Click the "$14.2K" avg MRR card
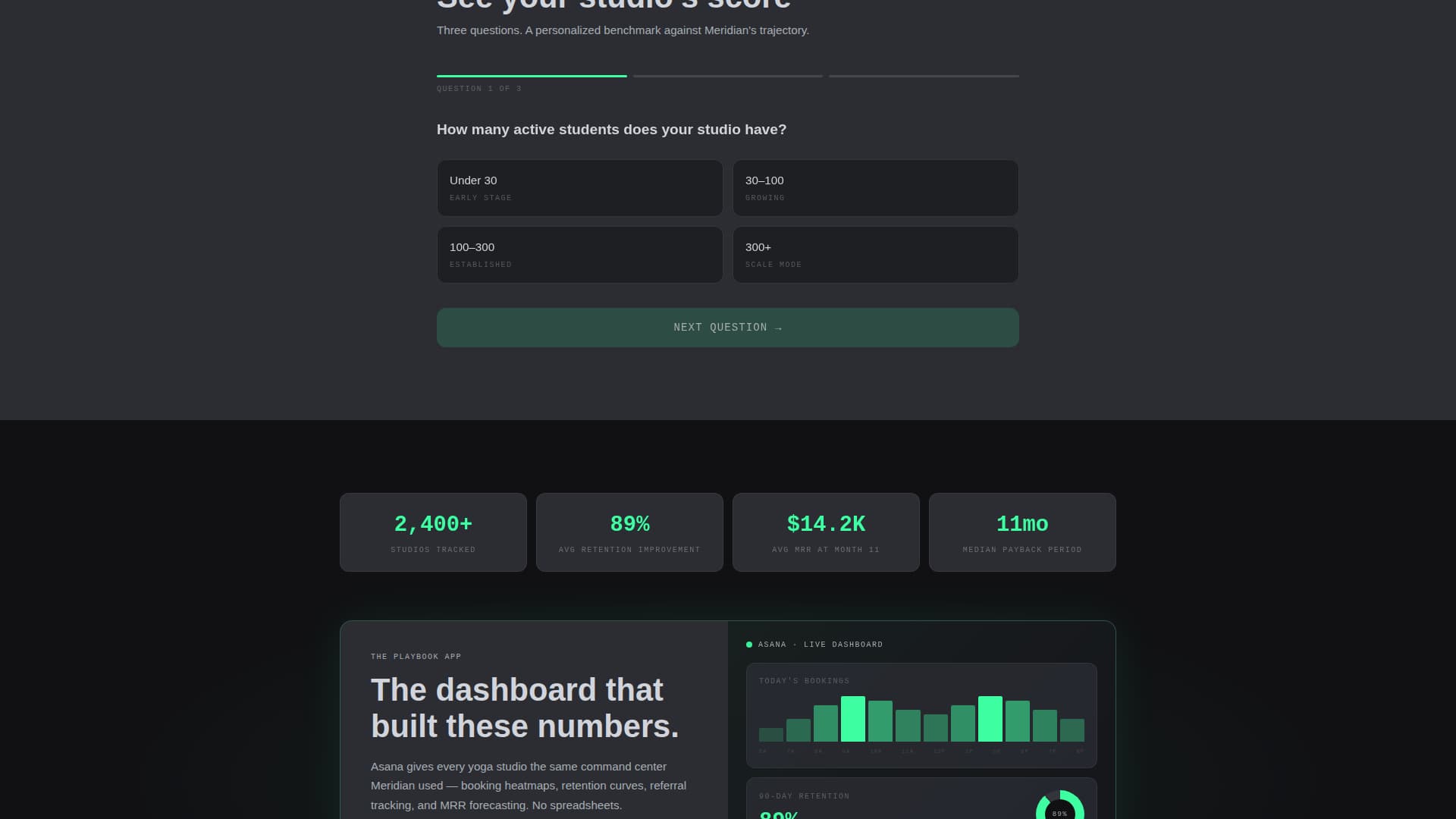The height and width of the screenshot is (819, 1456). [826, 532]
